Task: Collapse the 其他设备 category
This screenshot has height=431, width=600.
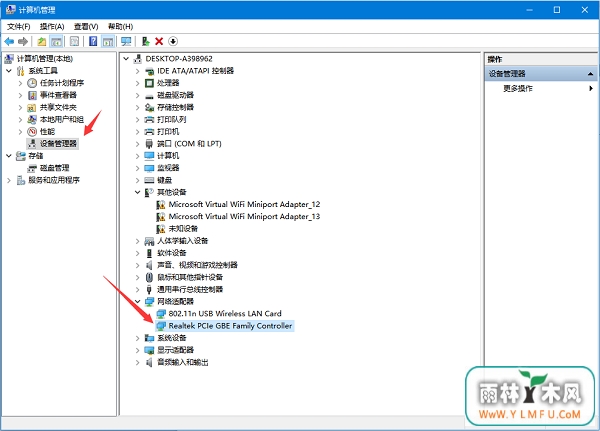Action: pos(138,192)
